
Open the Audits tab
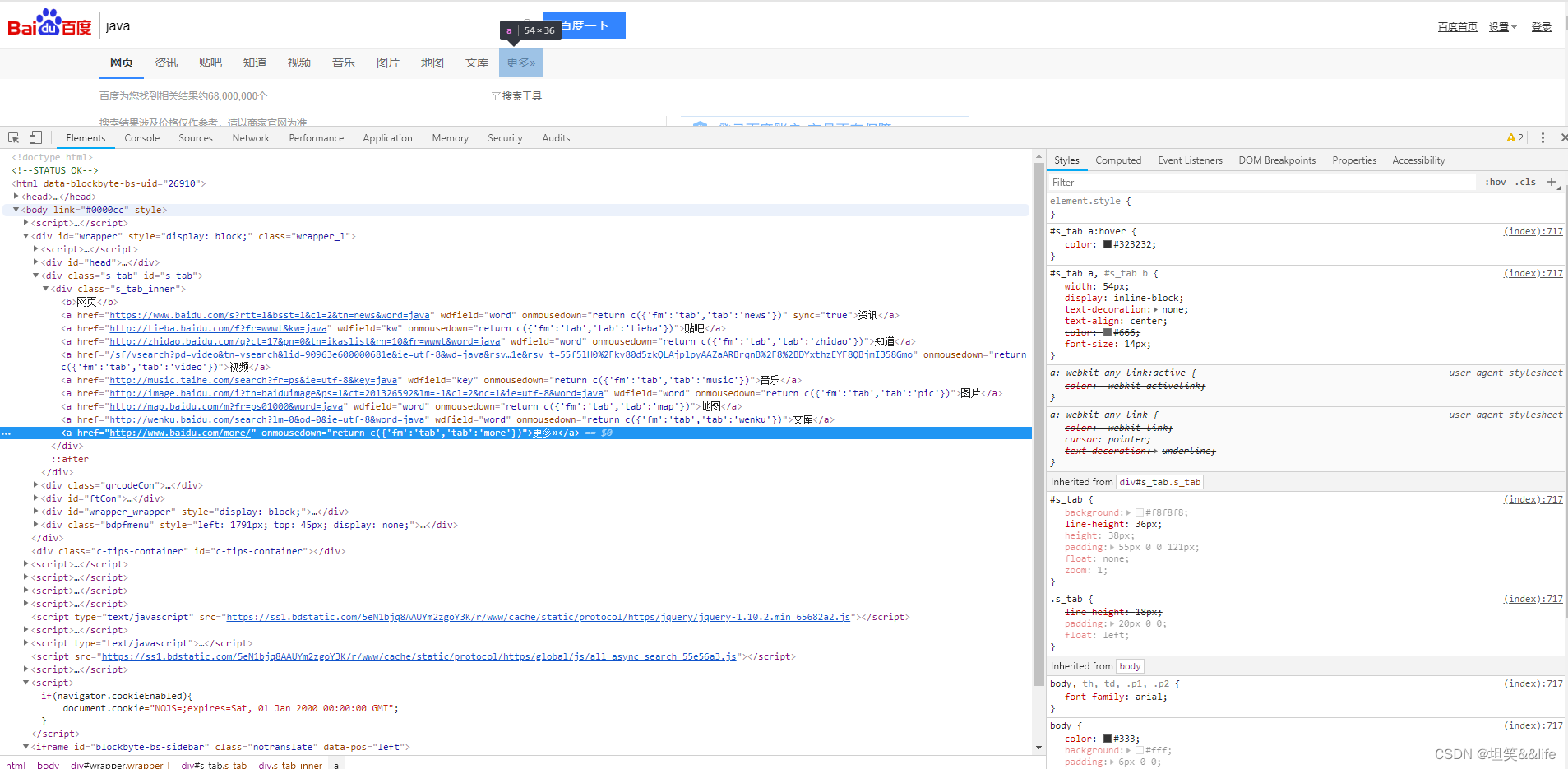point(556,138)
